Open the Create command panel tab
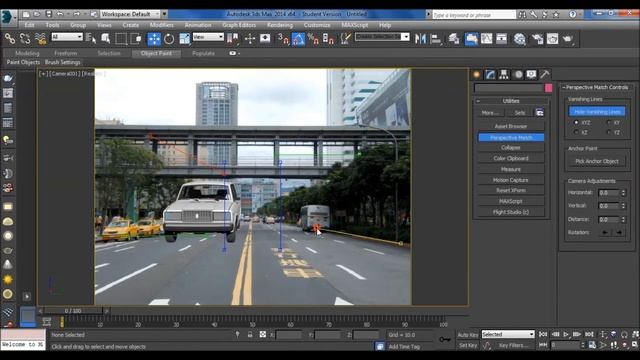The height and width of the screenshot is (360, 640). pos(476,75)
